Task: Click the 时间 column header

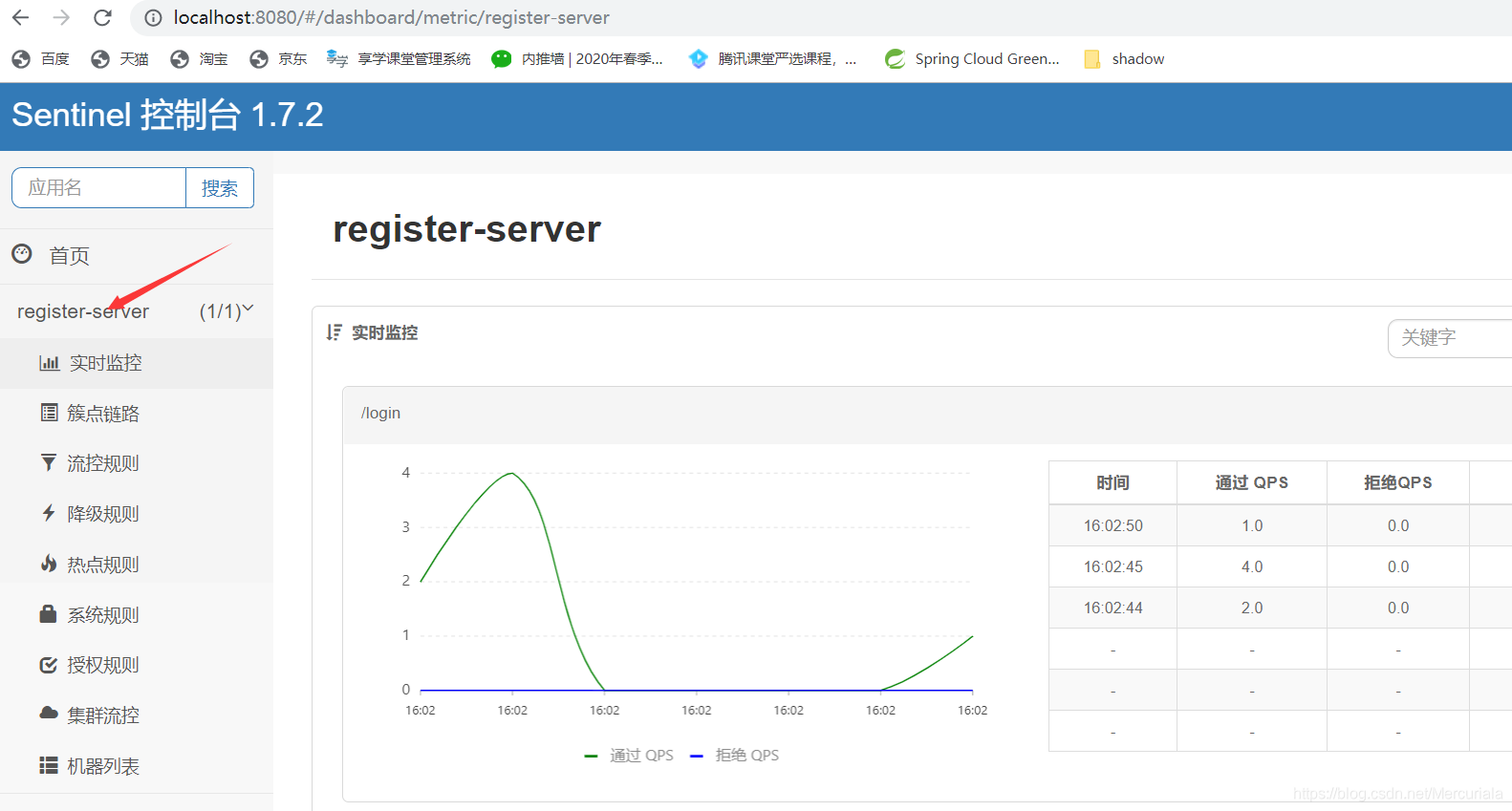Action: [1112, 482]
